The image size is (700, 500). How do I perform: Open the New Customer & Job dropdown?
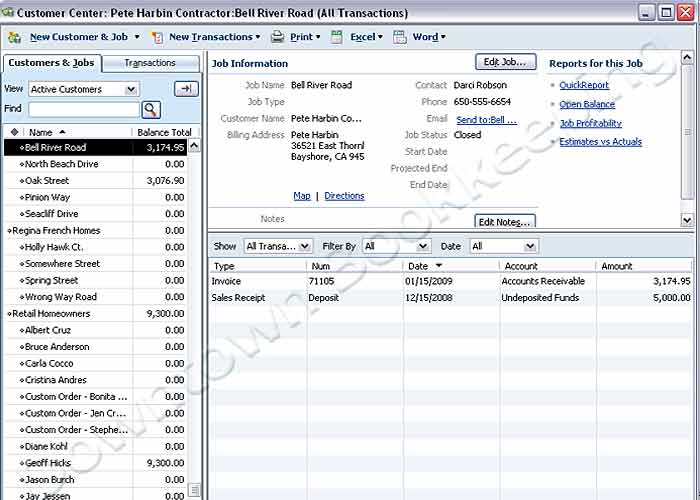tap(137, 37)
